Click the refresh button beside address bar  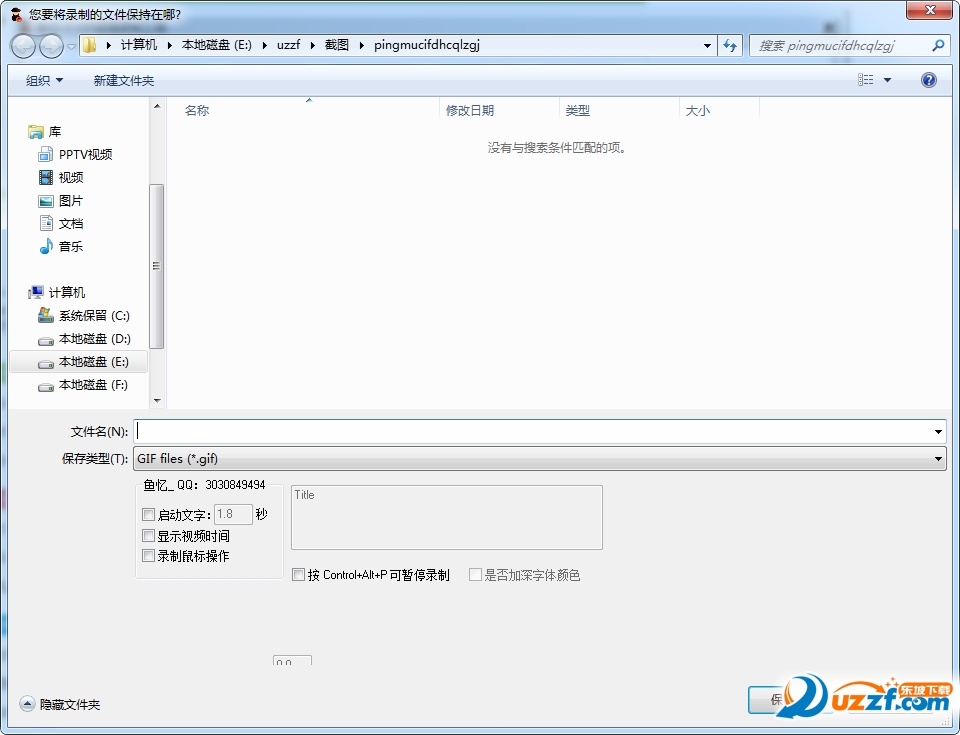pyautogui.click(x=730, y=45)
